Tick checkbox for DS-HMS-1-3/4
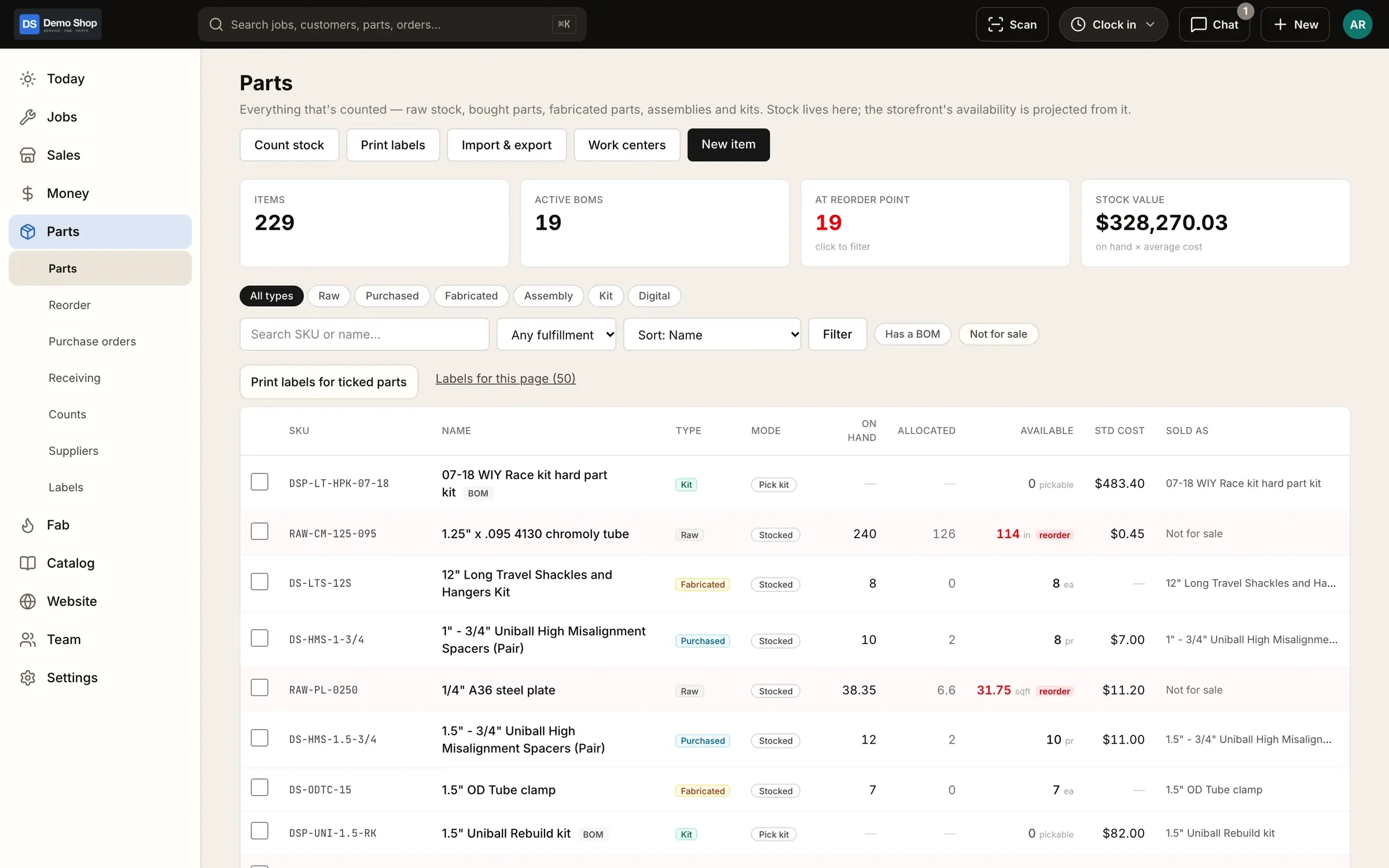 coord(259,638)
